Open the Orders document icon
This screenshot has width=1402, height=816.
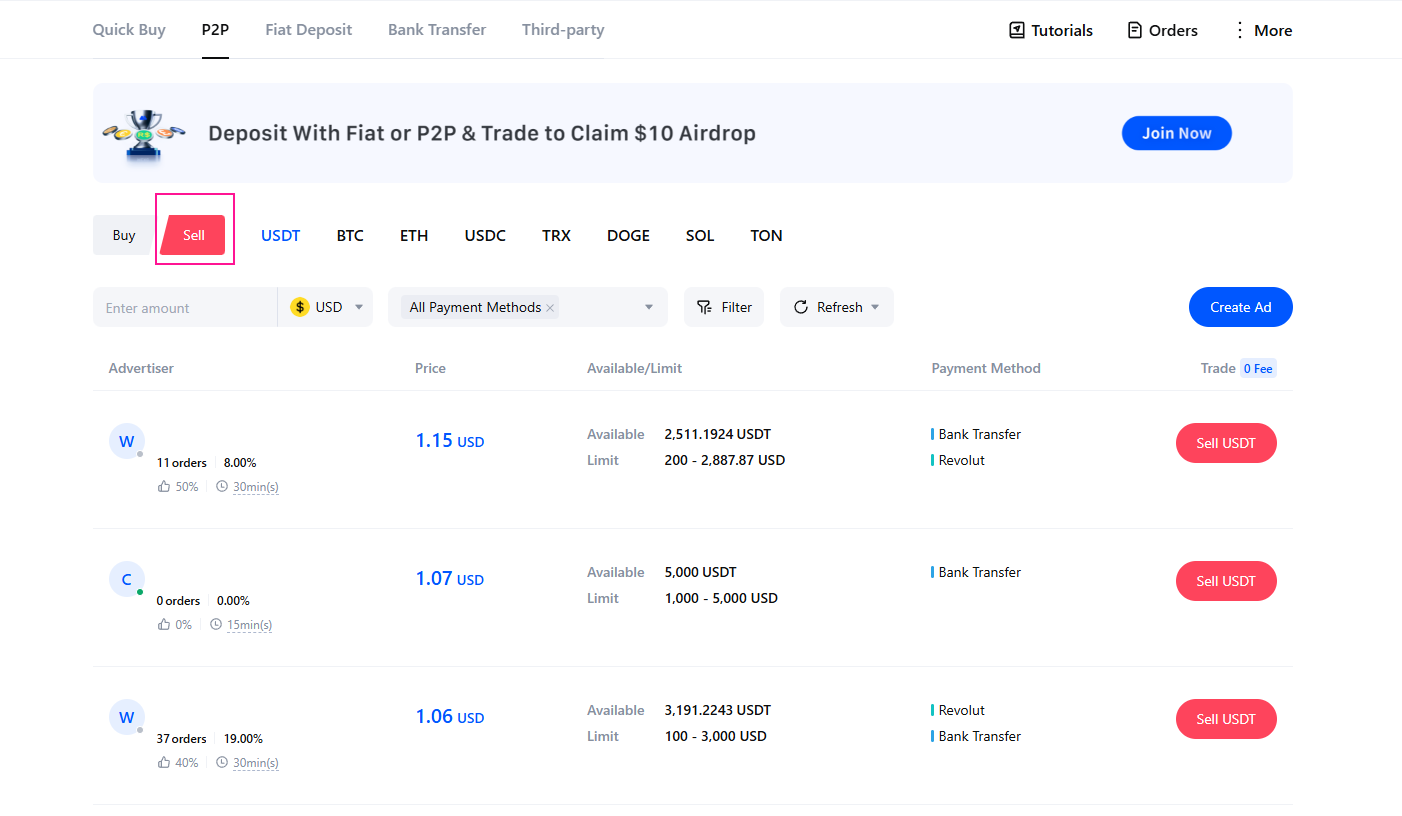pyautogui.click(x=1134, y=30)
